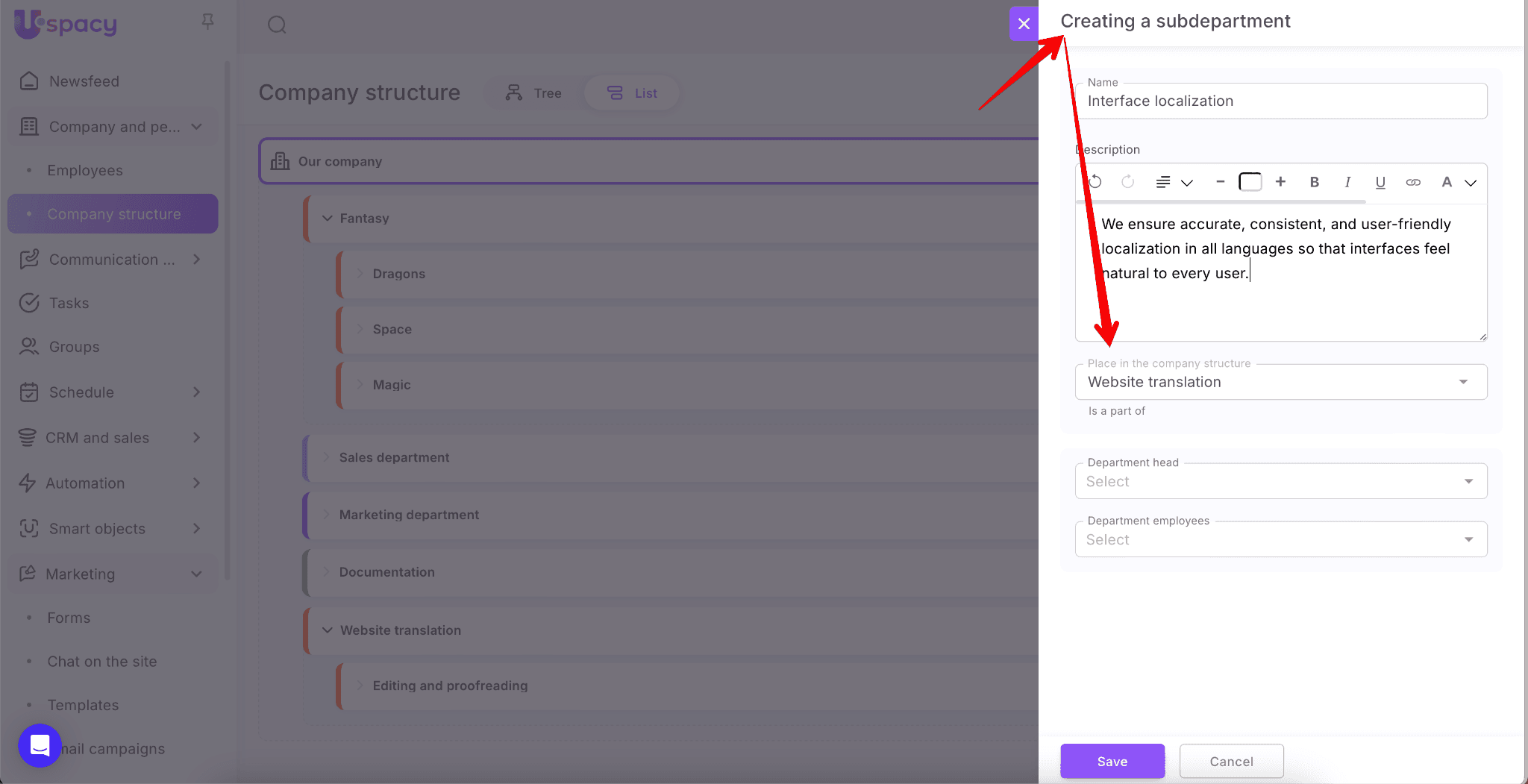Insert a link using the link icon
The height and width of the screenshot is (784, 1528).
click(x=1413, y=182)
